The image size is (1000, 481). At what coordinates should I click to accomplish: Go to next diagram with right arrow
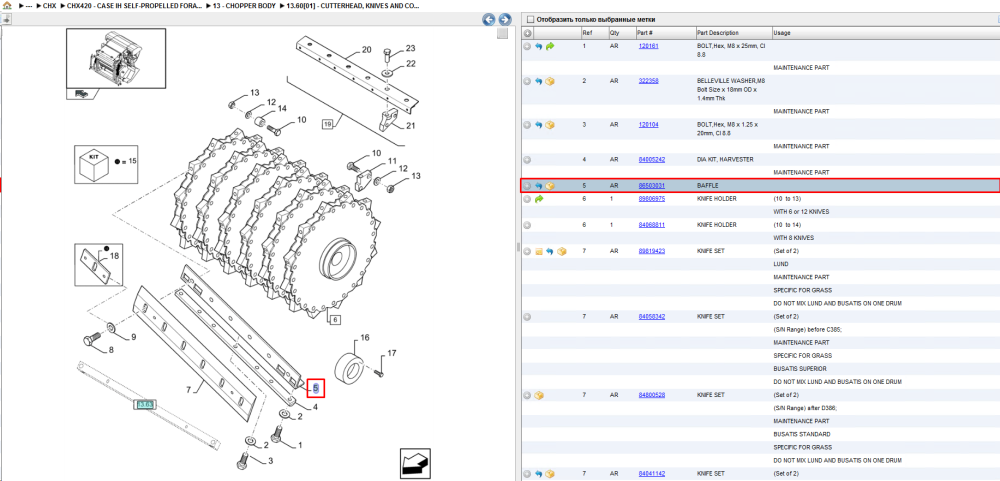click(x=504, y=19)
